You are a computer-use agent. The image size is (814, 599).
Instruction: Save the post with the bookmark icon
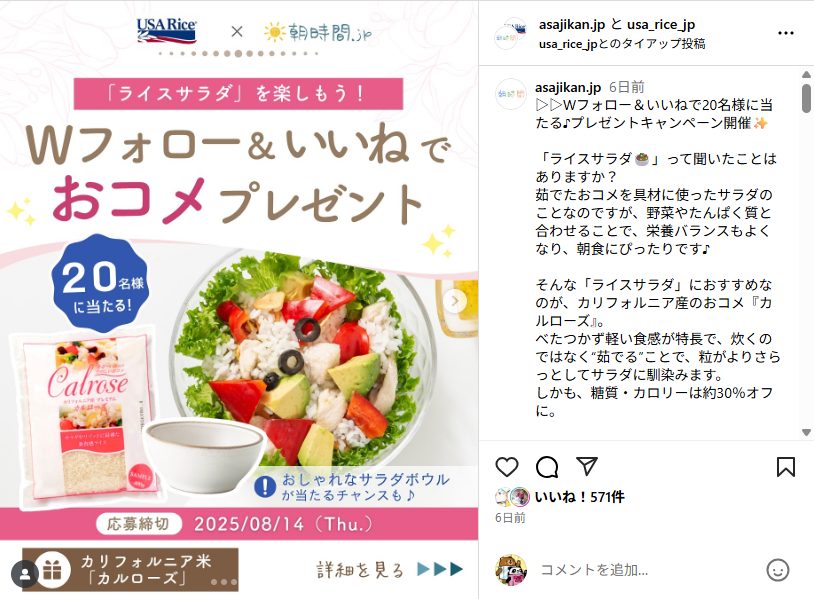click(785, 467)
